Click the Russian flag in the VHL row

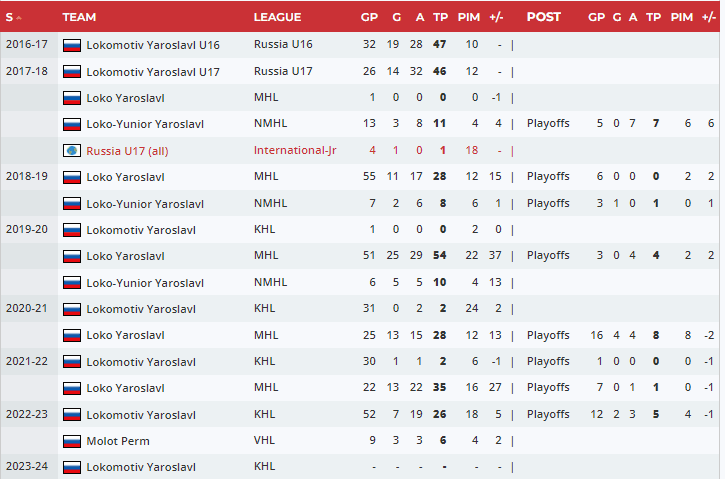[x=71, y=441]
